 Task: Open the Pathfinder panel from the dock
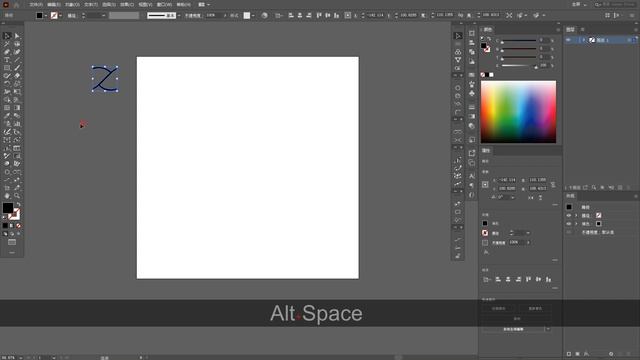472,52
